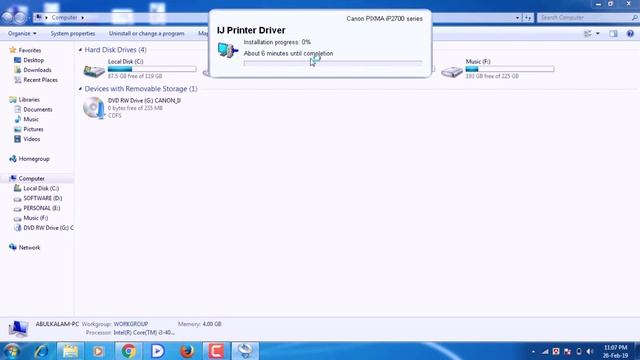Toggle the preview pane icon
The image size is (640, 360).
[613, 33]
